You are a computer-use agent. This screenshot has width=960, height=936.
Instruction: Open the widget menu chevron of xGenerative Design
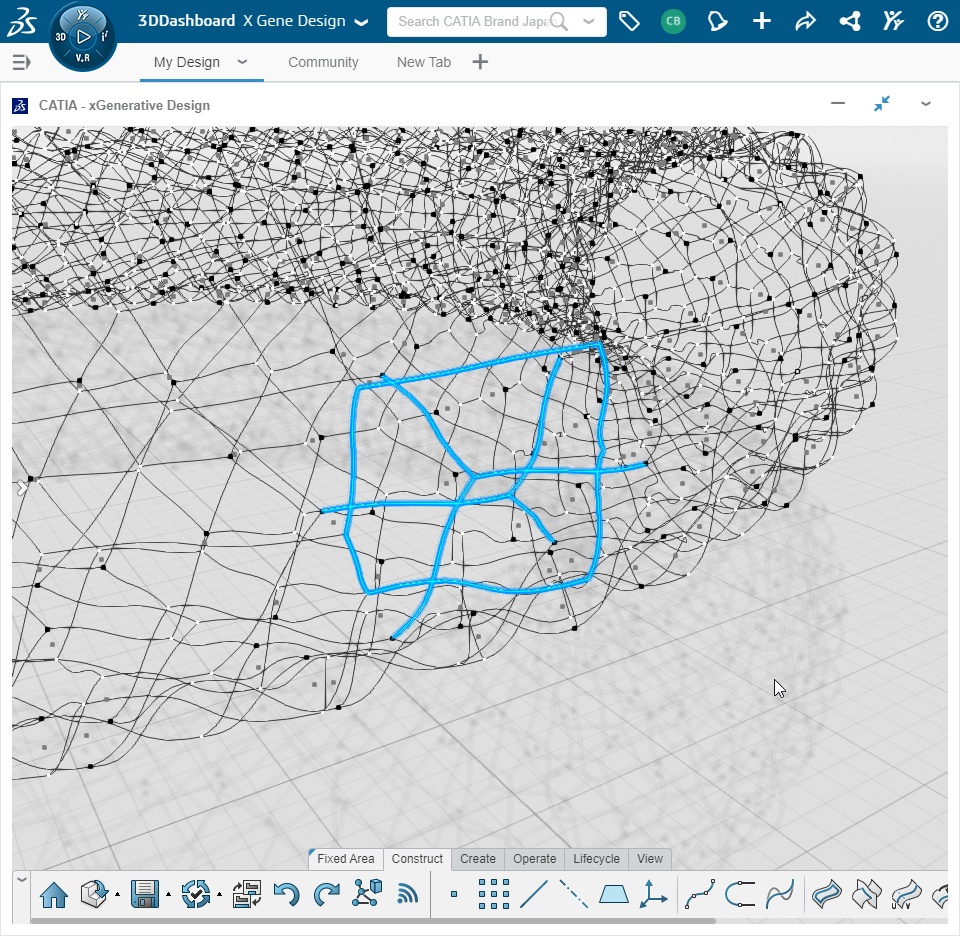point(926,104)
